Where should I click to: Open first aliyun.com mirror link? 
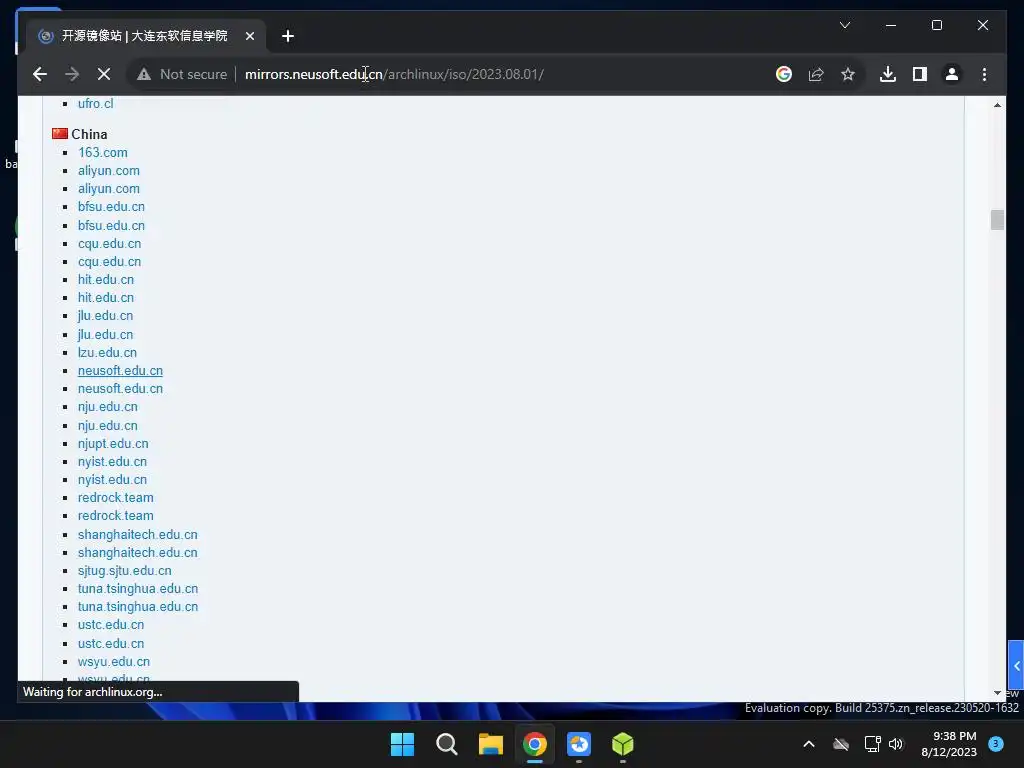108,170
